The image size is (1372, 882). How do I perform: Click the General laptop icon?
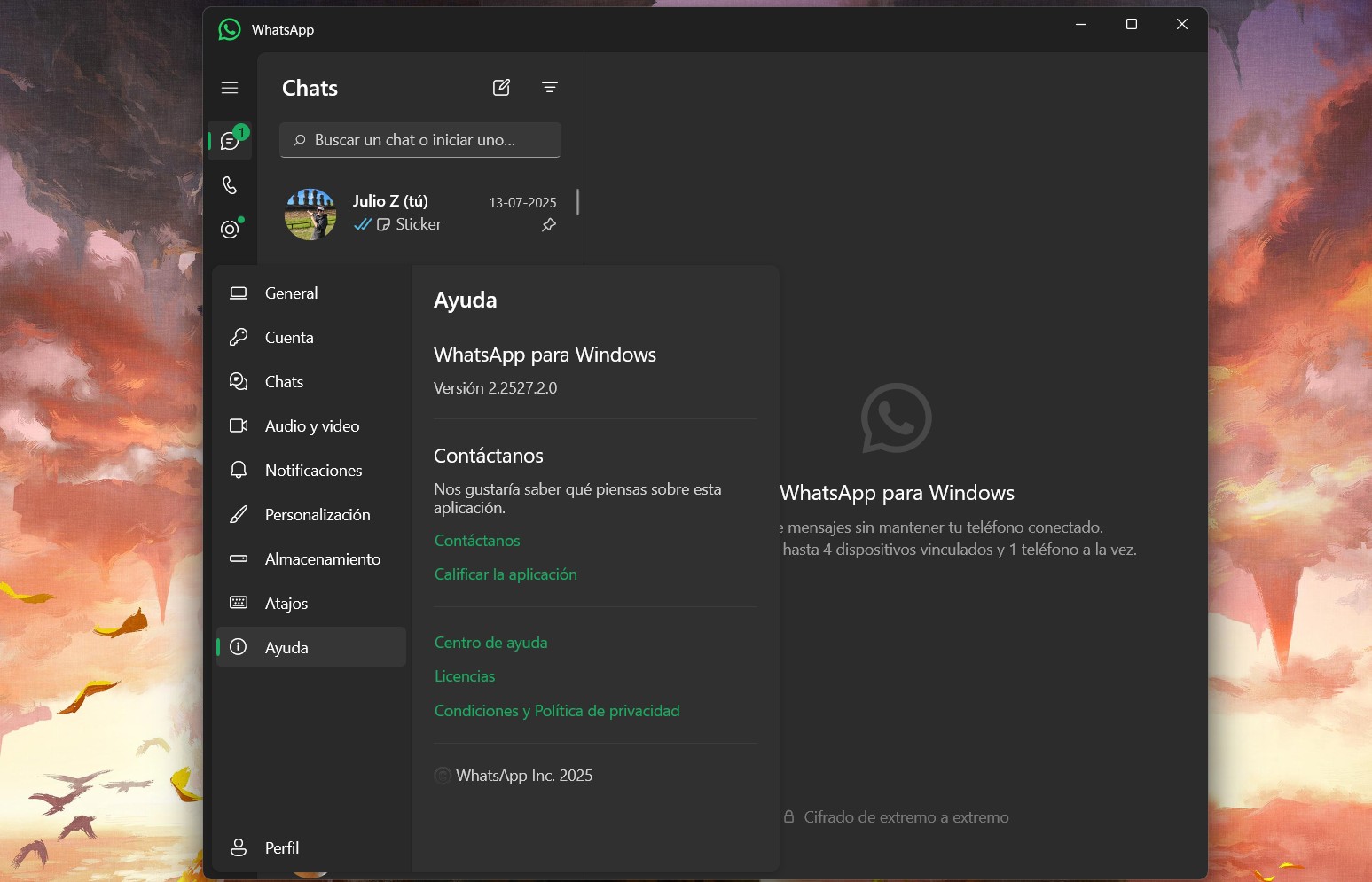239,293
